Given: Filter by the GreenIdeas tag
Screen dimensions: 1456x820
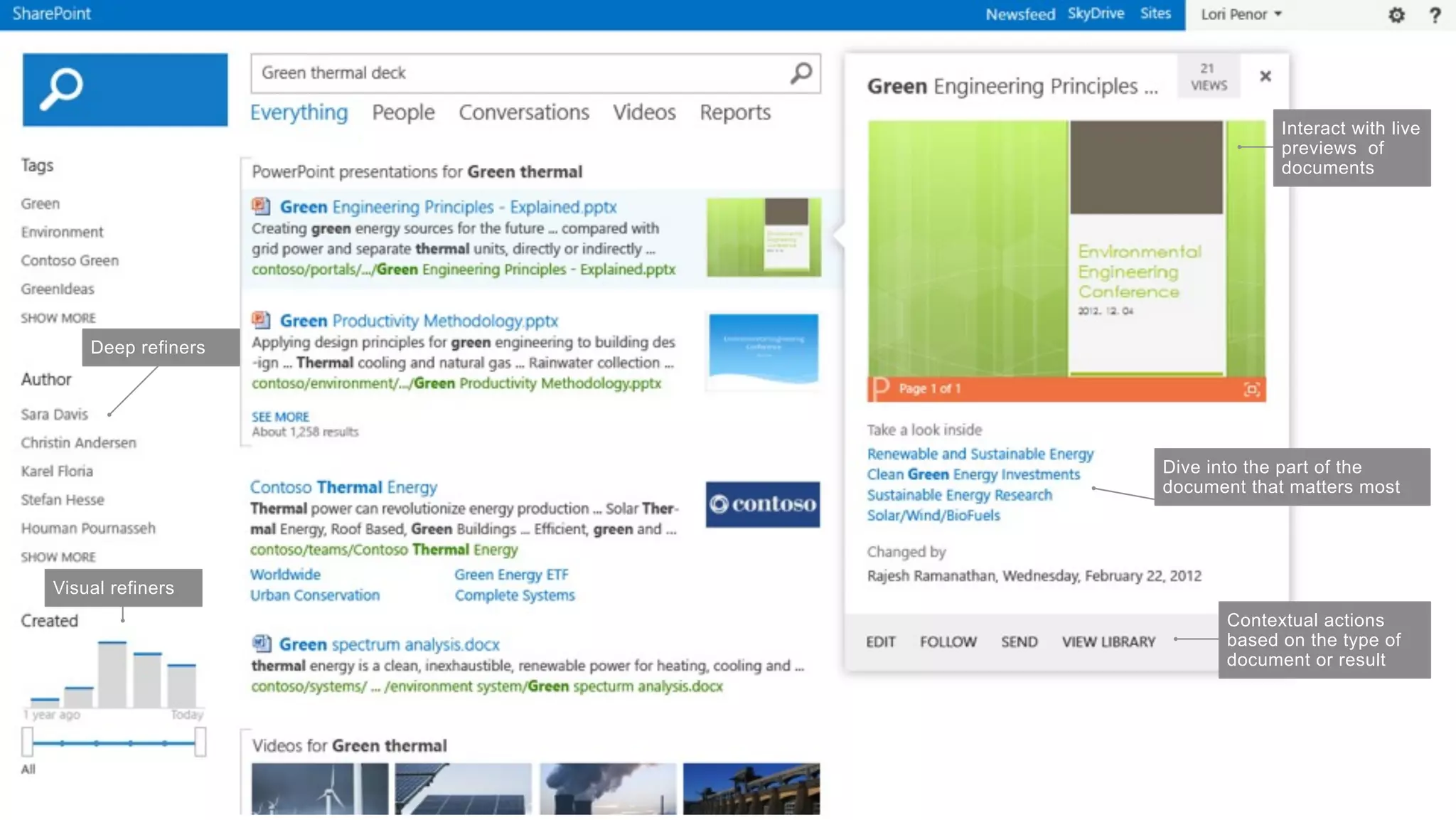Looking at the screenshot, I should coord(58,289).
